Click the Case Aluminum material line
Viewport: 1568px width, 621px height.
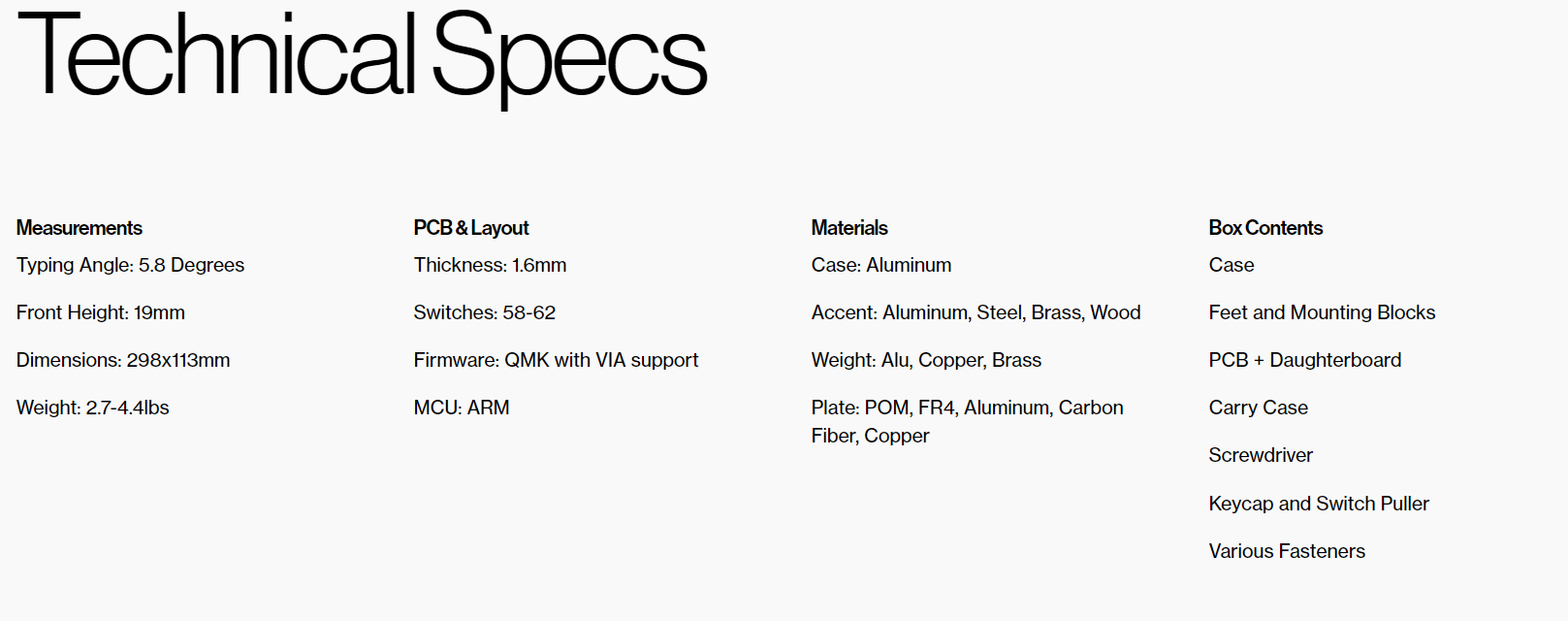click(x=881, y=265)
